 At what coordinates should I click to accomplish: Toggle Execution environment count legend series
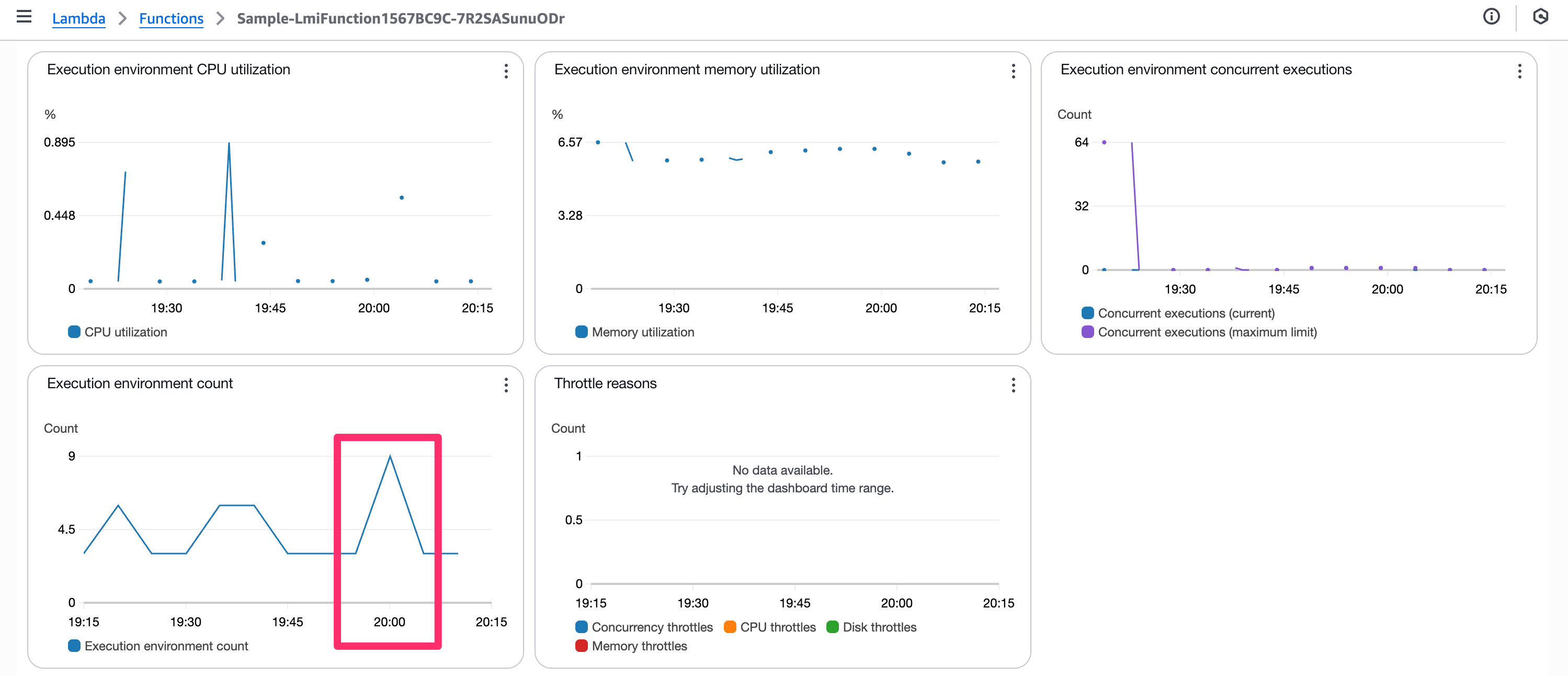tap(166, 646)
